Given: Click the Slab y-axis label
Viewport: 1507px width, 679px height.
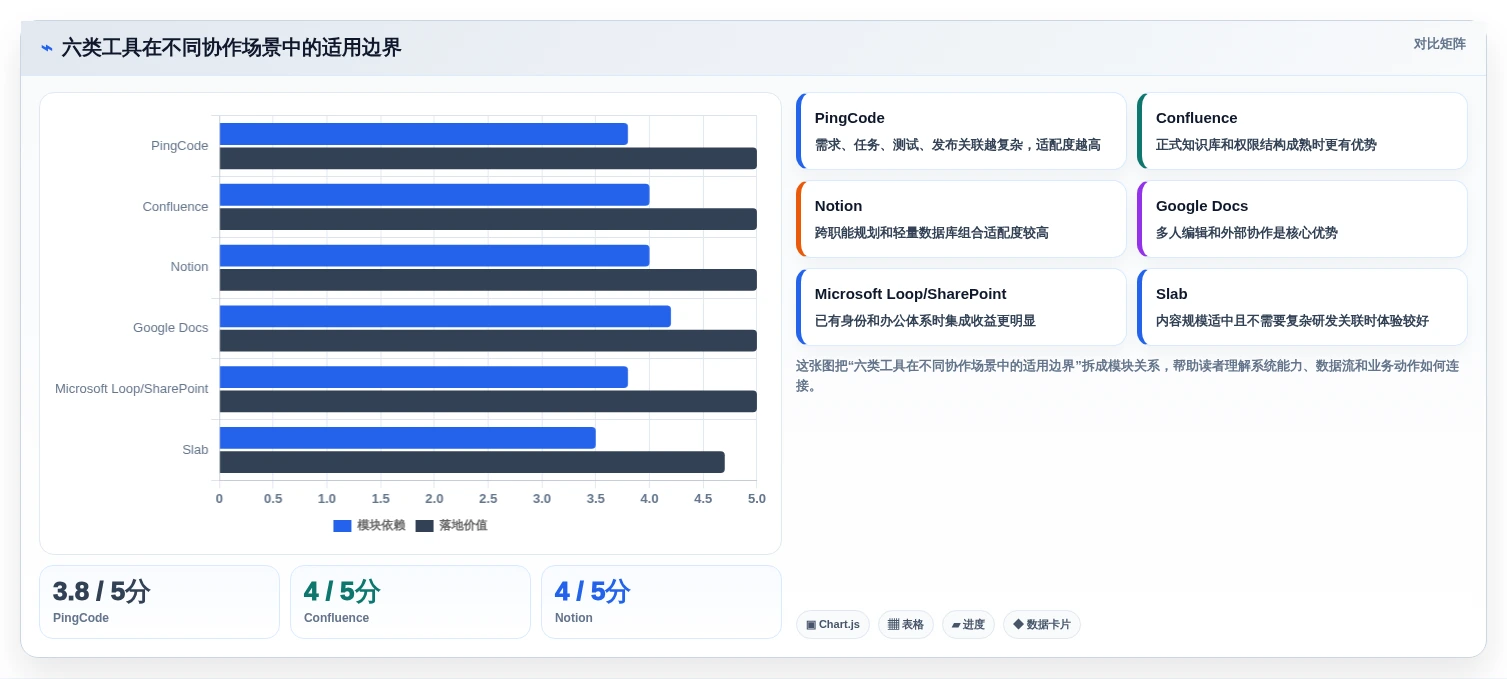Looking at the screenshot, I should 195,450.
